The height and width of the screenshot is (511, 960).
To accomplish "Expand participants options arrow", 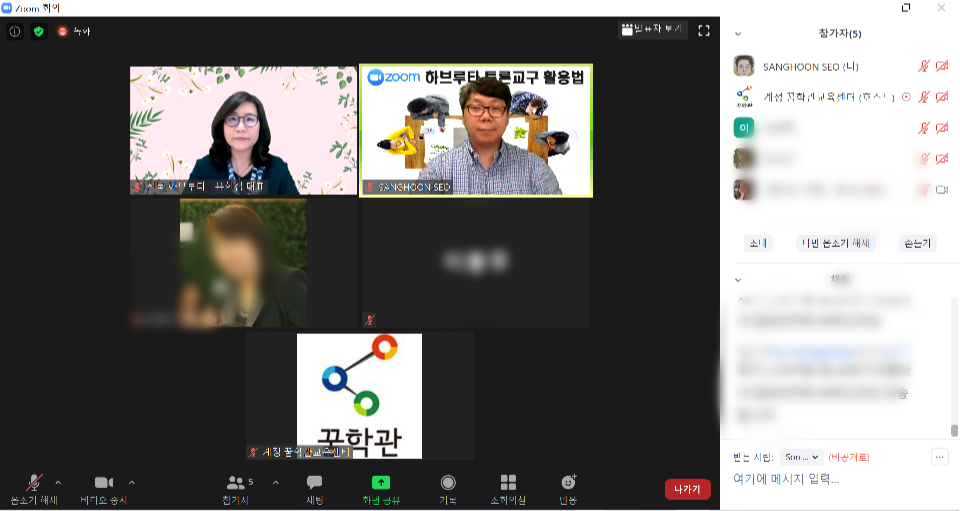I will 276,483.
